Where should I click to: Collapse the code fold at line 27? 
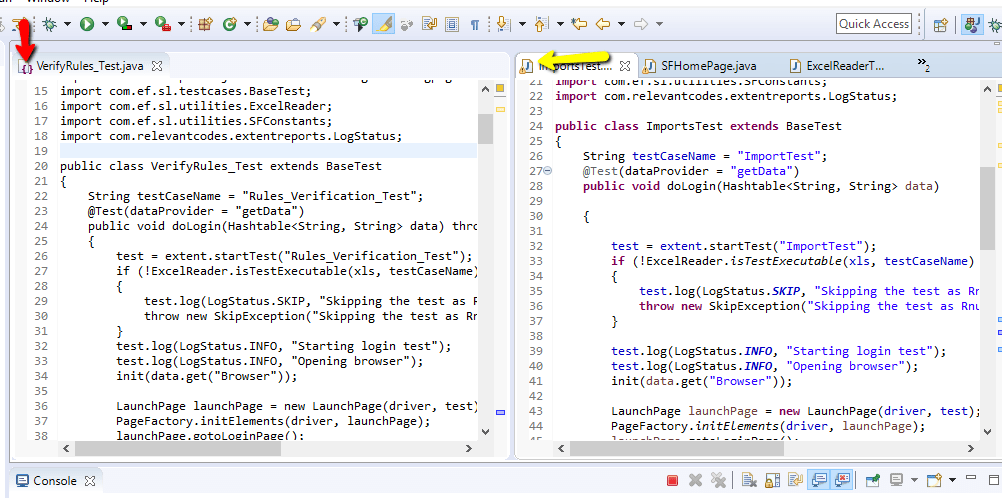[x=547, y=171]
